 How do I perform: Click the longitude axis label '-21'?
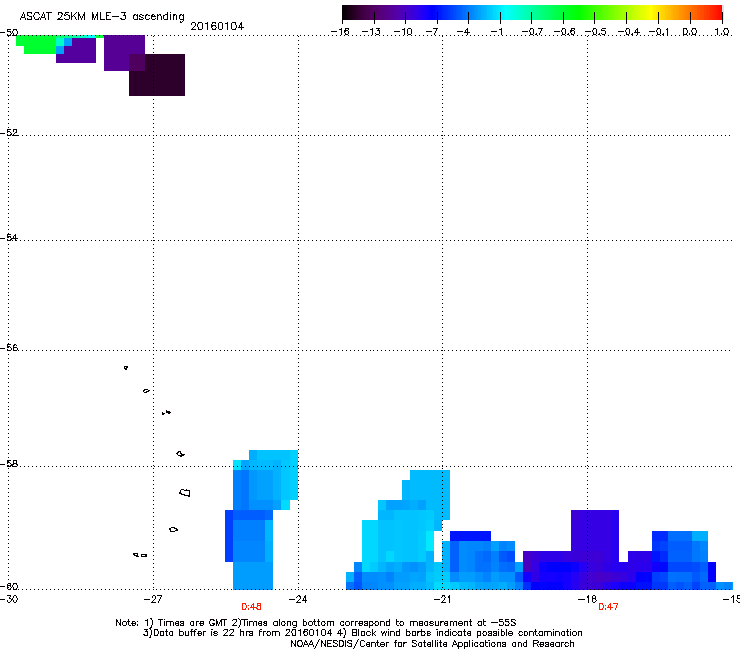442,599
